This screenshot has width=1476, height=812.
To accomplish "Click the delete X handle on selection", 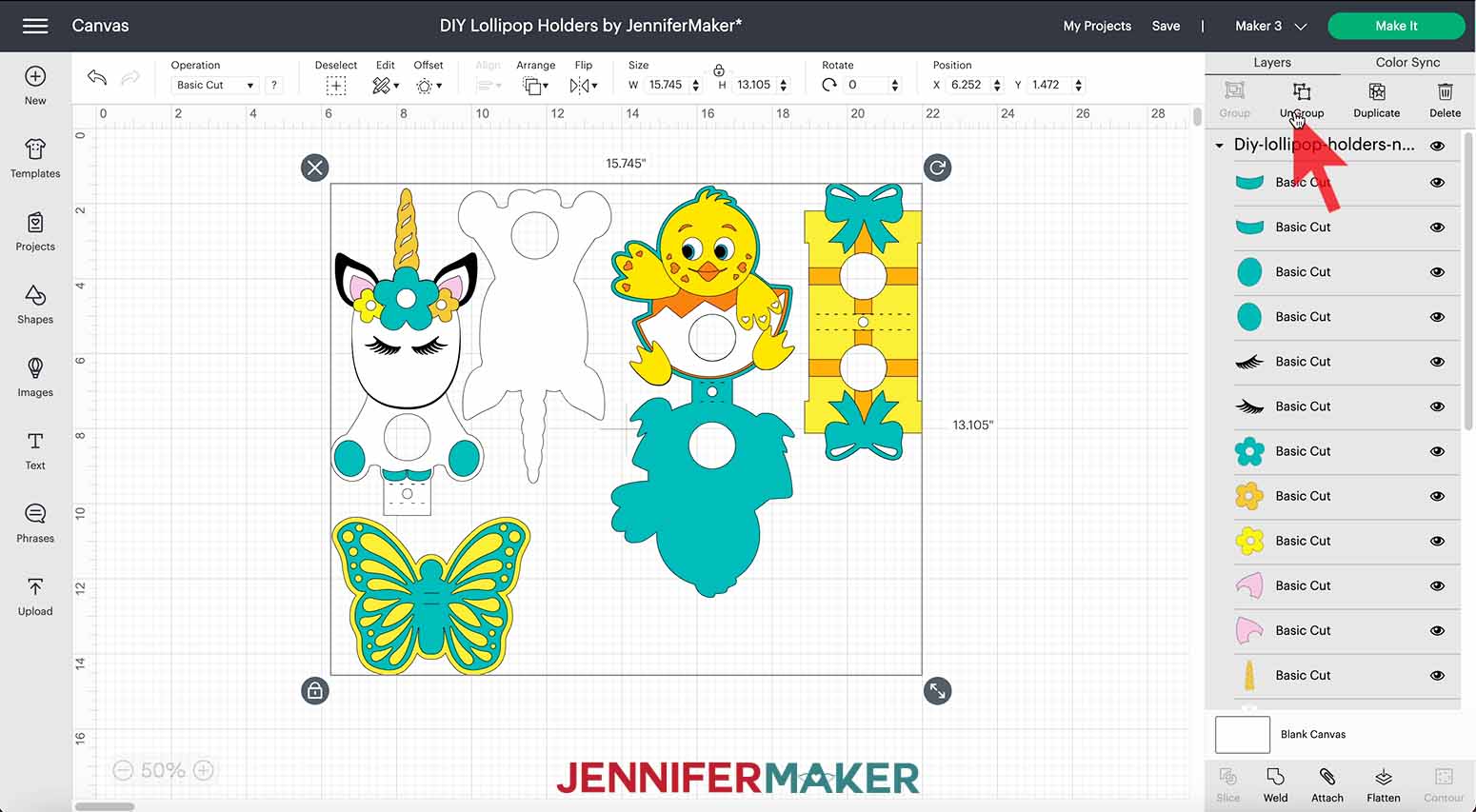I will (x=314, y=168).
